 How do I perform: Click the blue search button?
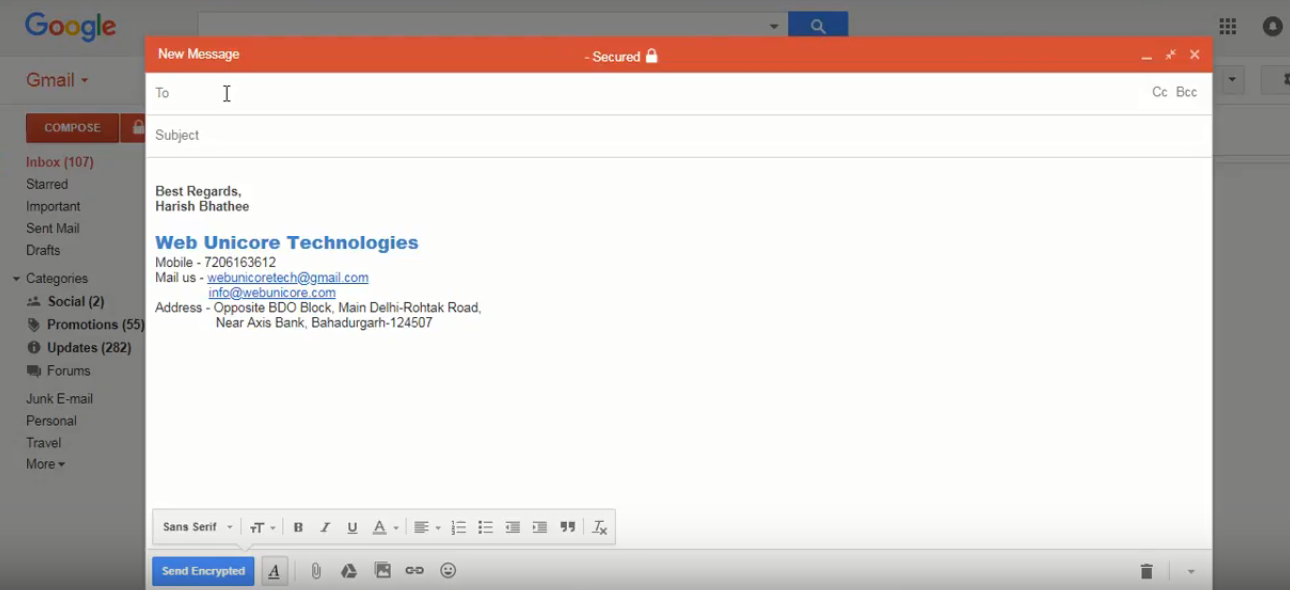(x=818, y=26)
